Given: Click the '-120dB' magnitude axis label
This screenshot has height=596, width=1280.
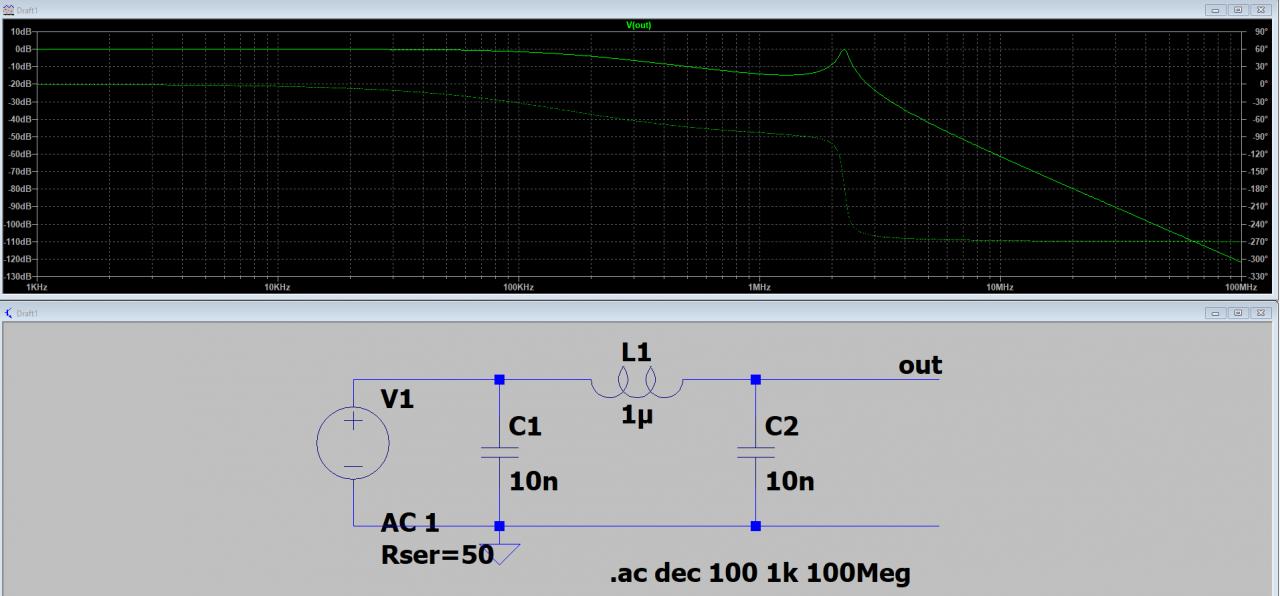Looking at the screenshot, I should 19,259.
